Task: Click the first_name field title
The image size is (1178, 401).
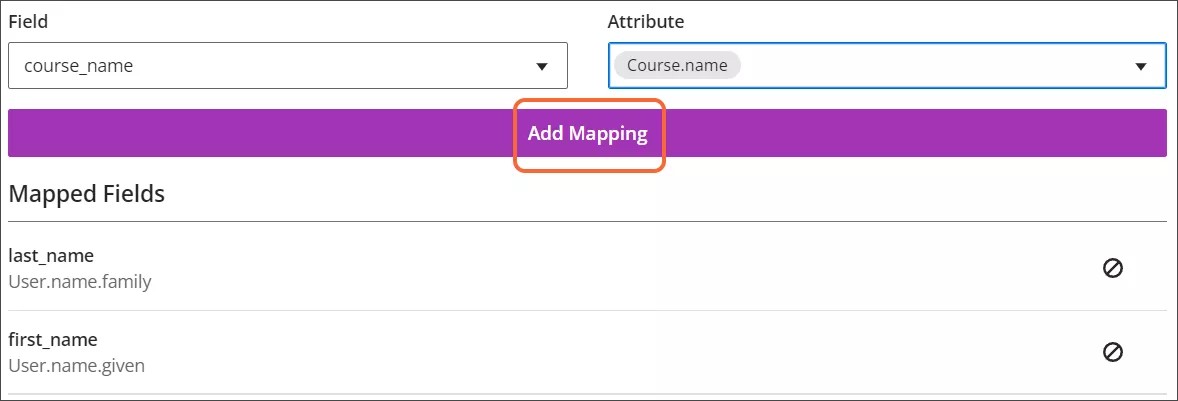Action: click(53, 340)
